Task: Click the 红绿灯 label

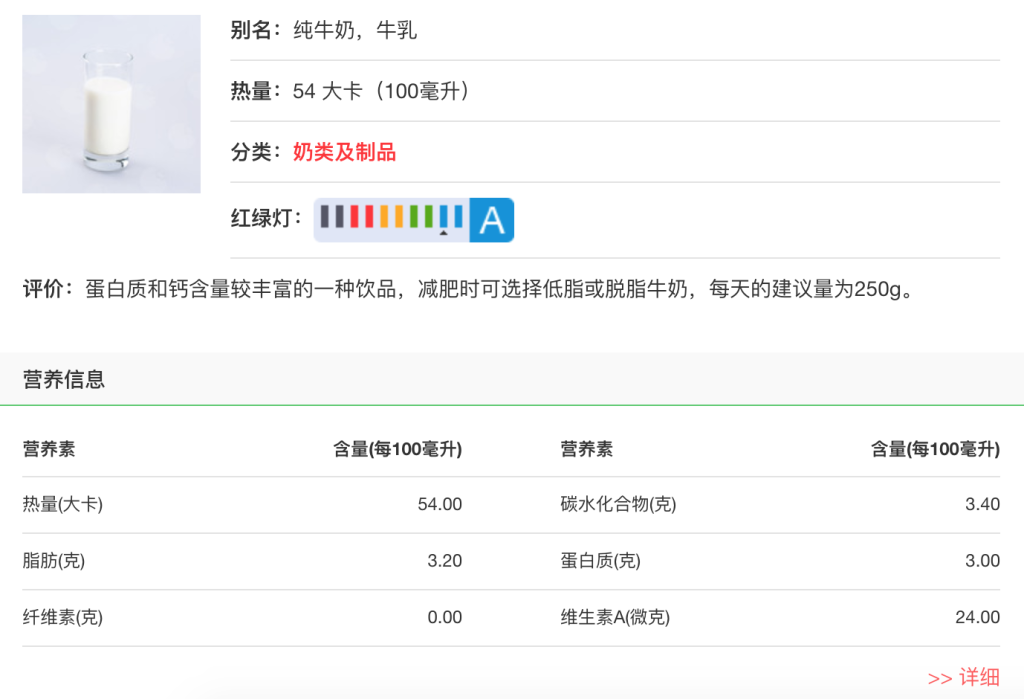Action: tap(266, 218)
